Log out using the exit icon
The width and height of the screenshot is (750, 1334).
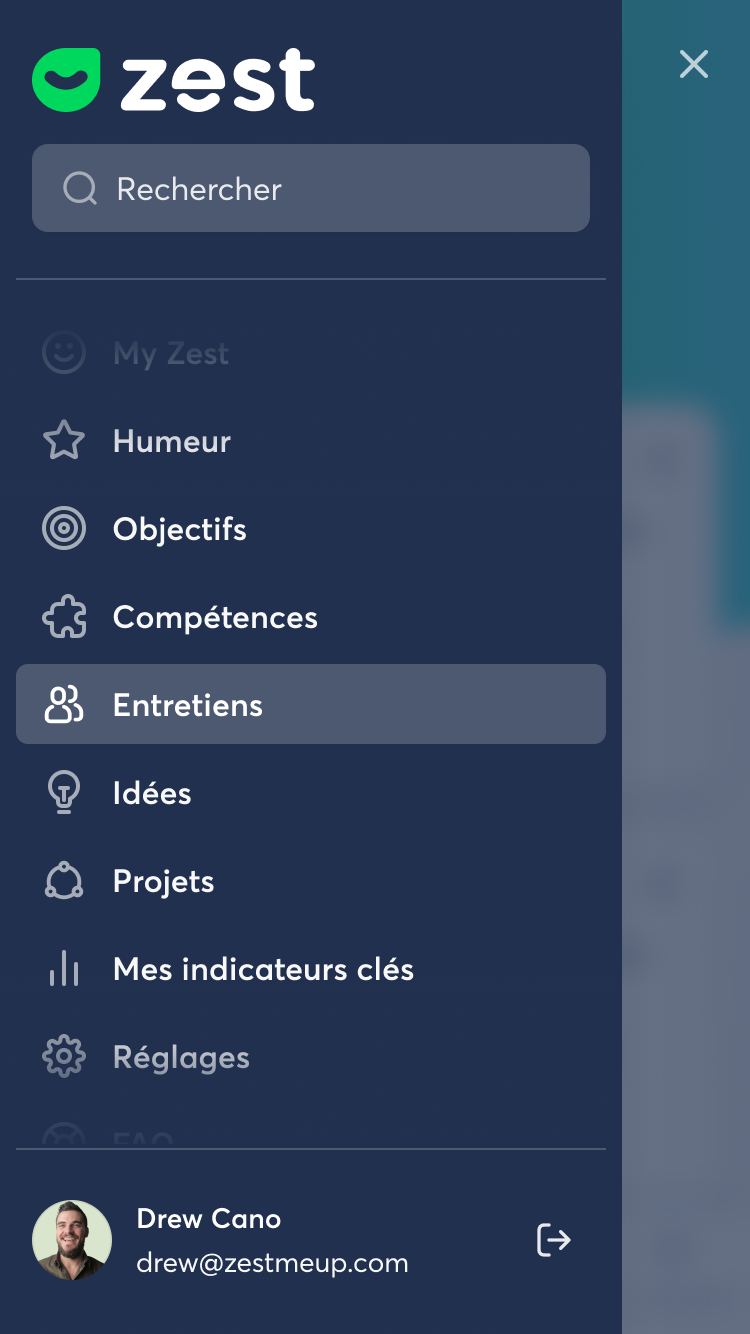553,1240
